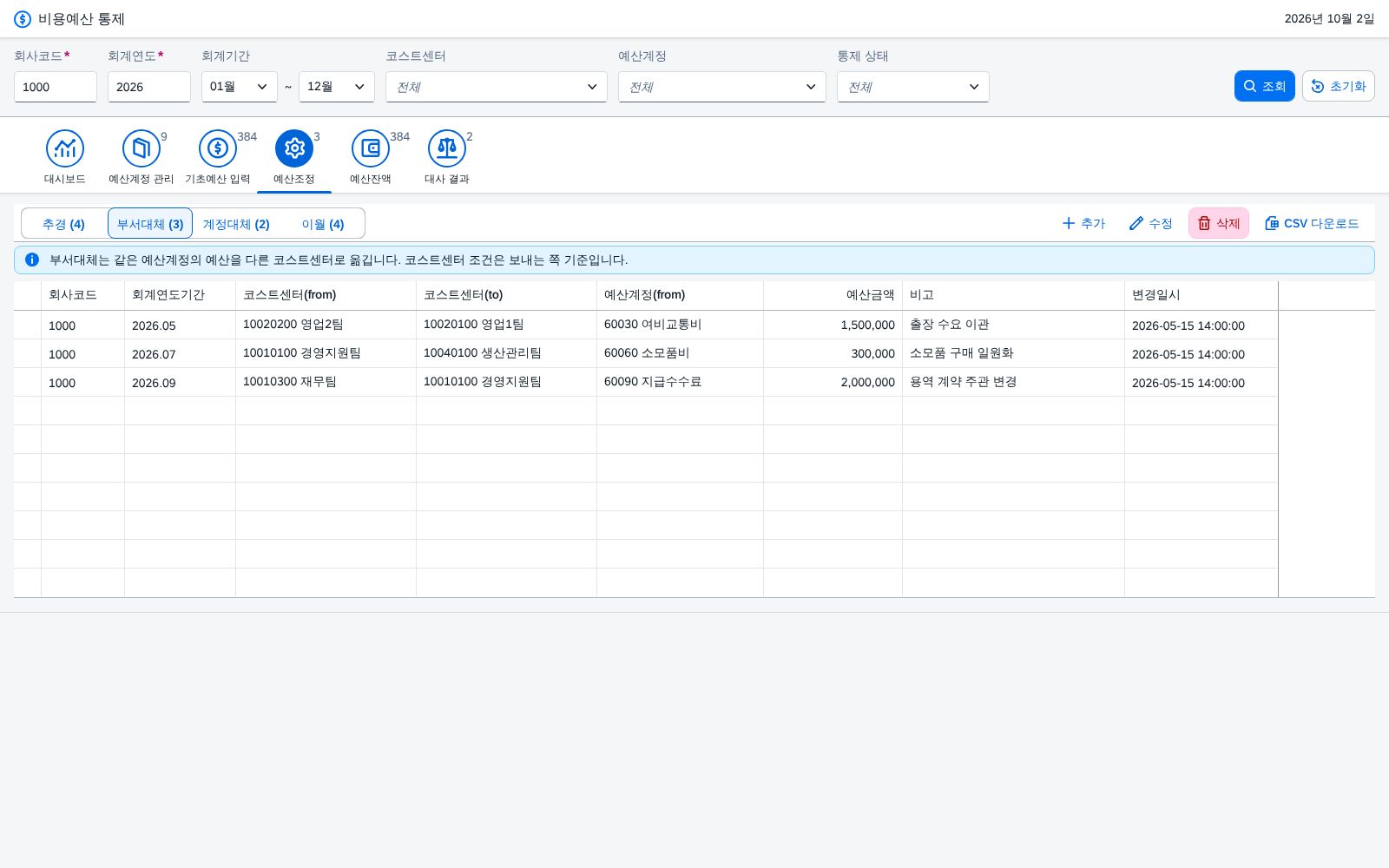Open 예산계정 관리 book icon
The image size is (1389, 868).
tap(142, 148)
